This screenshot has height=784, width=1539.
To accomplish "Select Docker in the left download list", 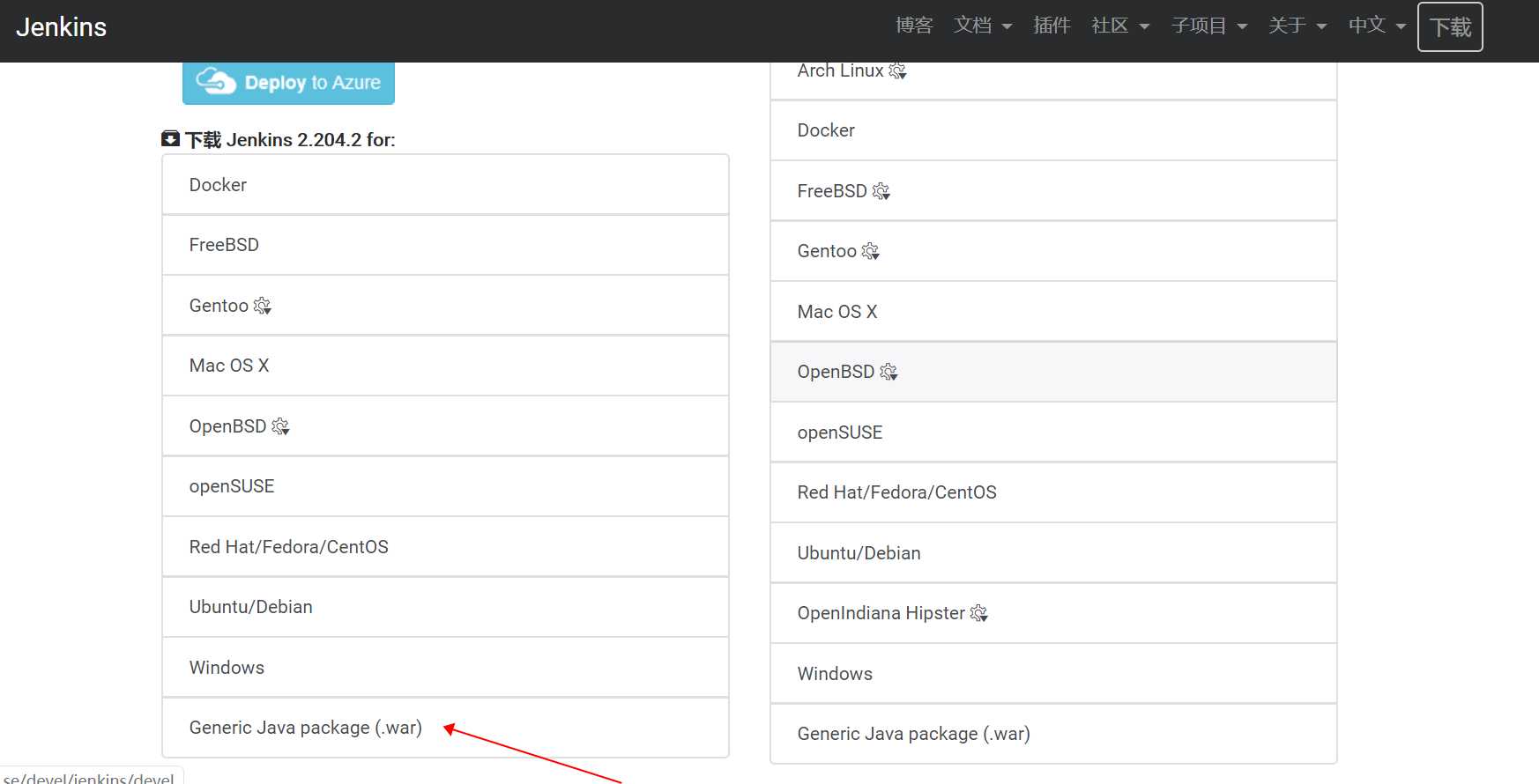I will pos(445,185).
